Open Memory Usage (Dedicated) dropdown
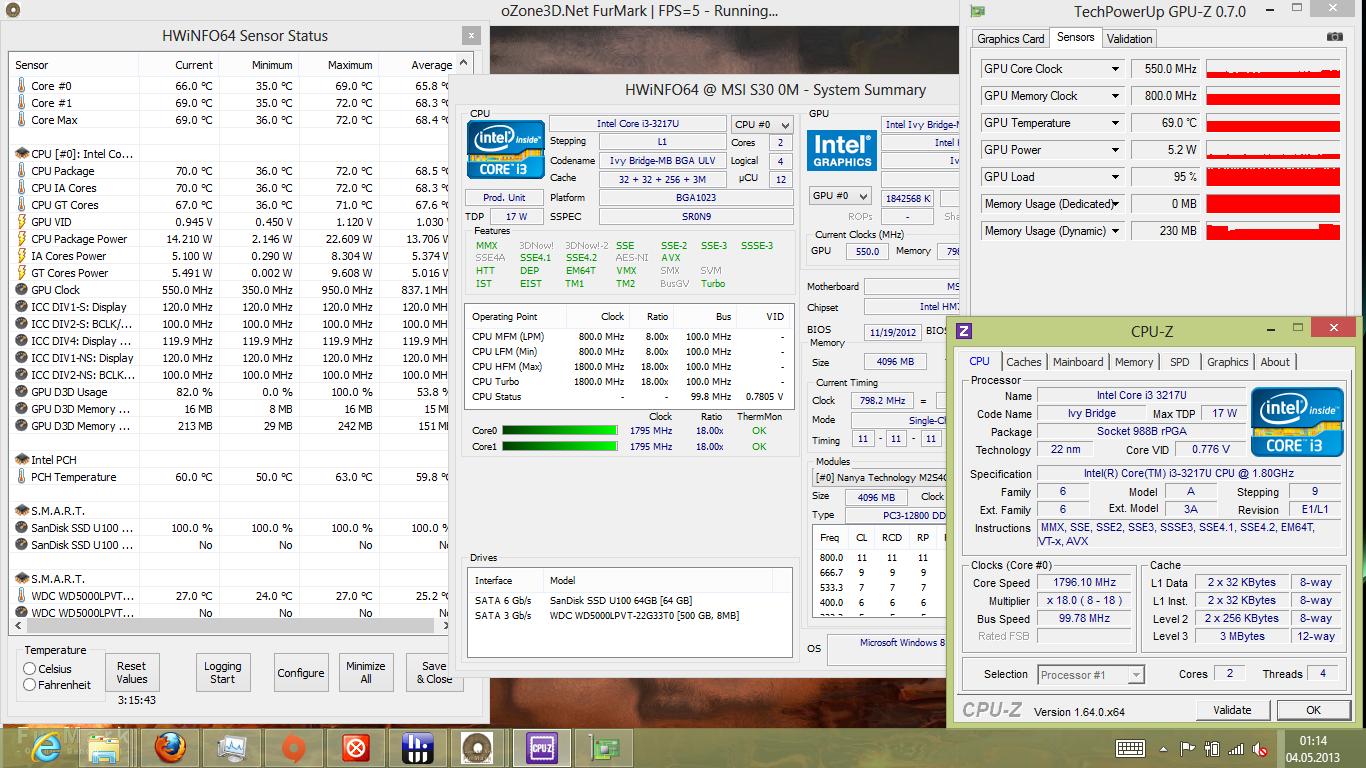1366x768 pixels. point(1116,204)
